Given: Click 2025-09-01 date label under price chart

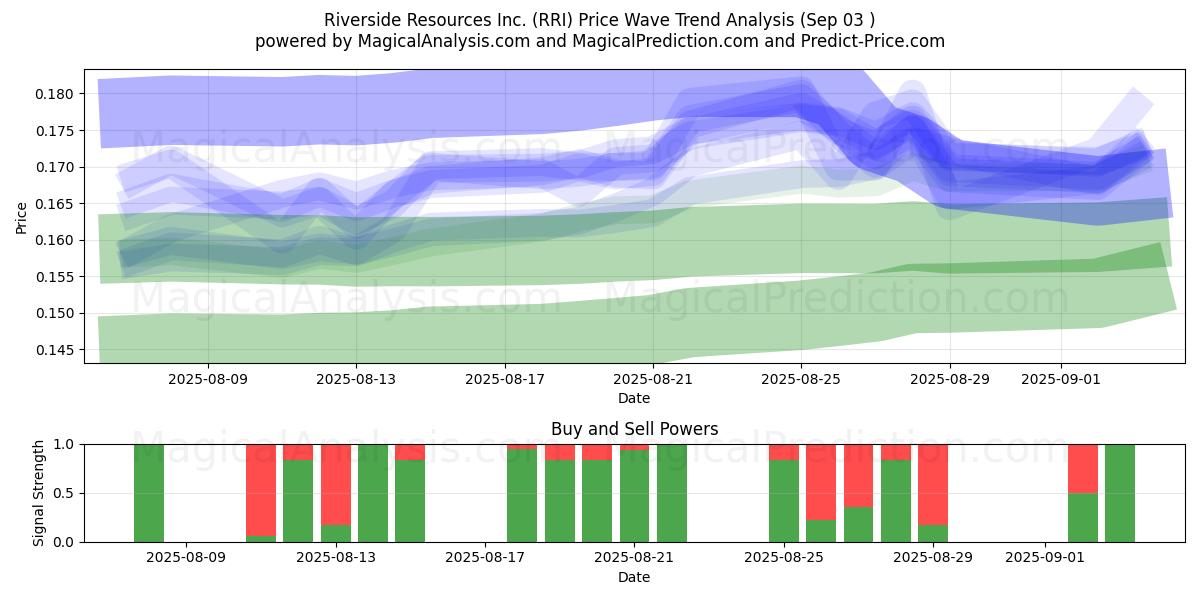Looking at the screenshot, I should point(1061,380).
